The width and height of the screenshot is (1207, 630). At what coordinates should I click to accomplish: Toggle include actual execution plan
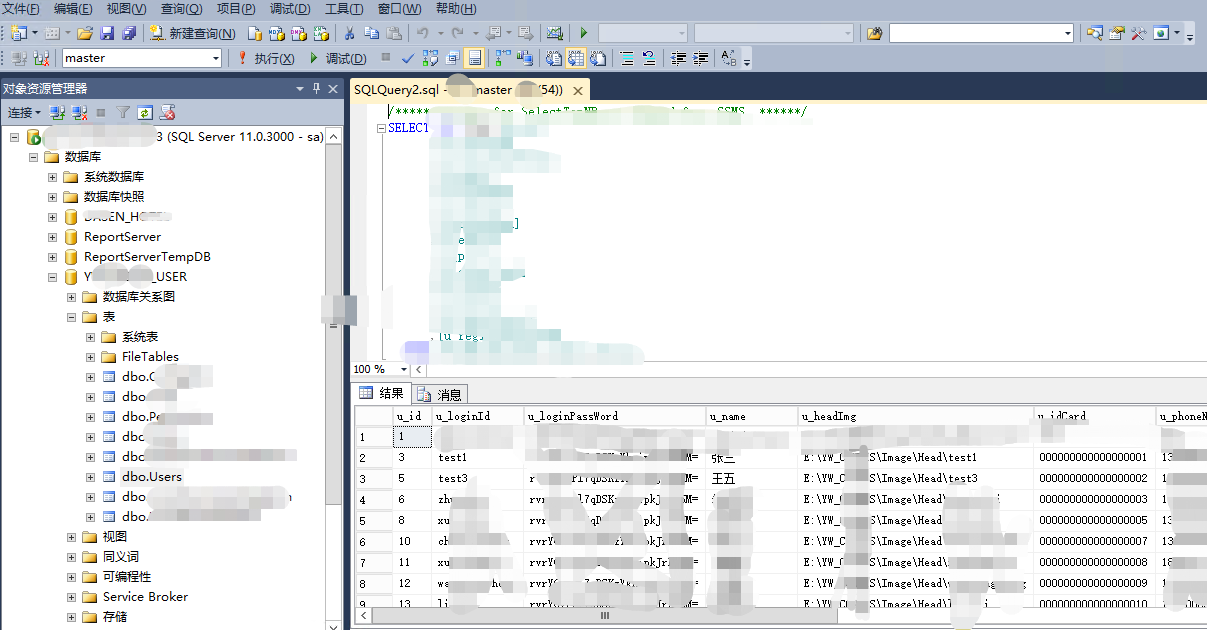click(x=501, y=58)
